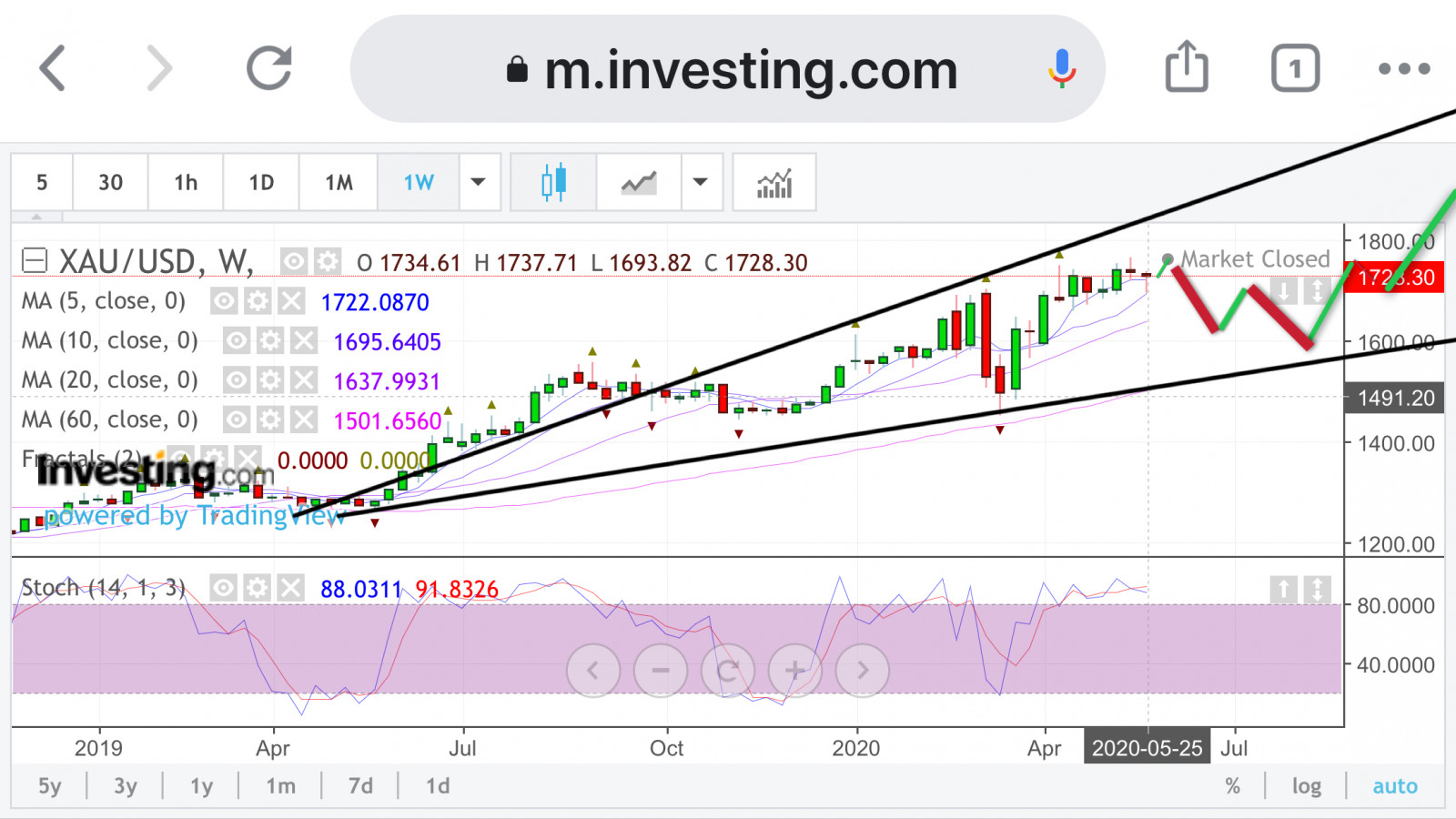This screenshot has height=819, width=1456.
Task: Open the indicators chart icon
Action: [x=774, y=183]
